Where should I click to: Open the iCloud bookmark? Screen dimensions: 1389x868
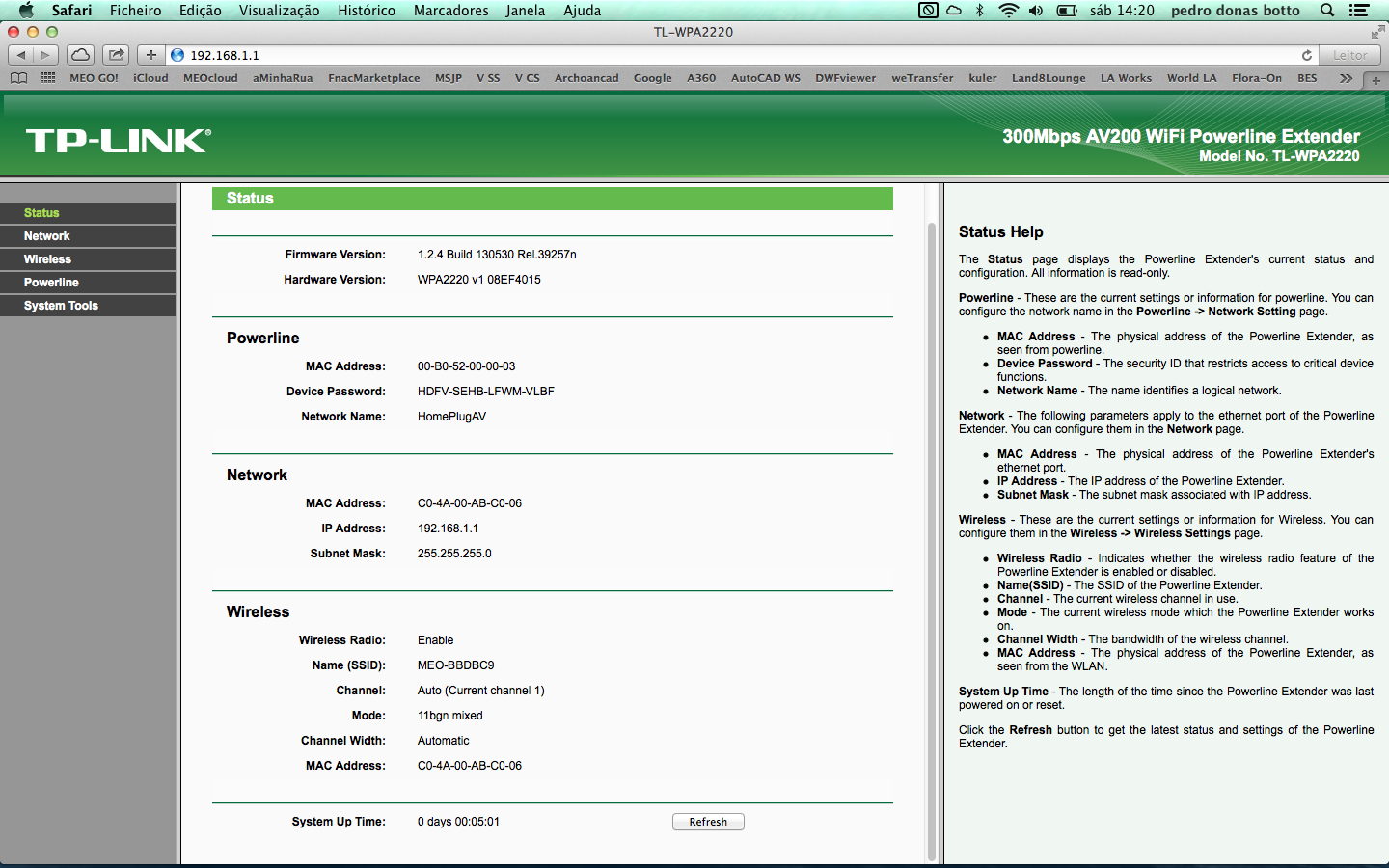tap(150, 78)
